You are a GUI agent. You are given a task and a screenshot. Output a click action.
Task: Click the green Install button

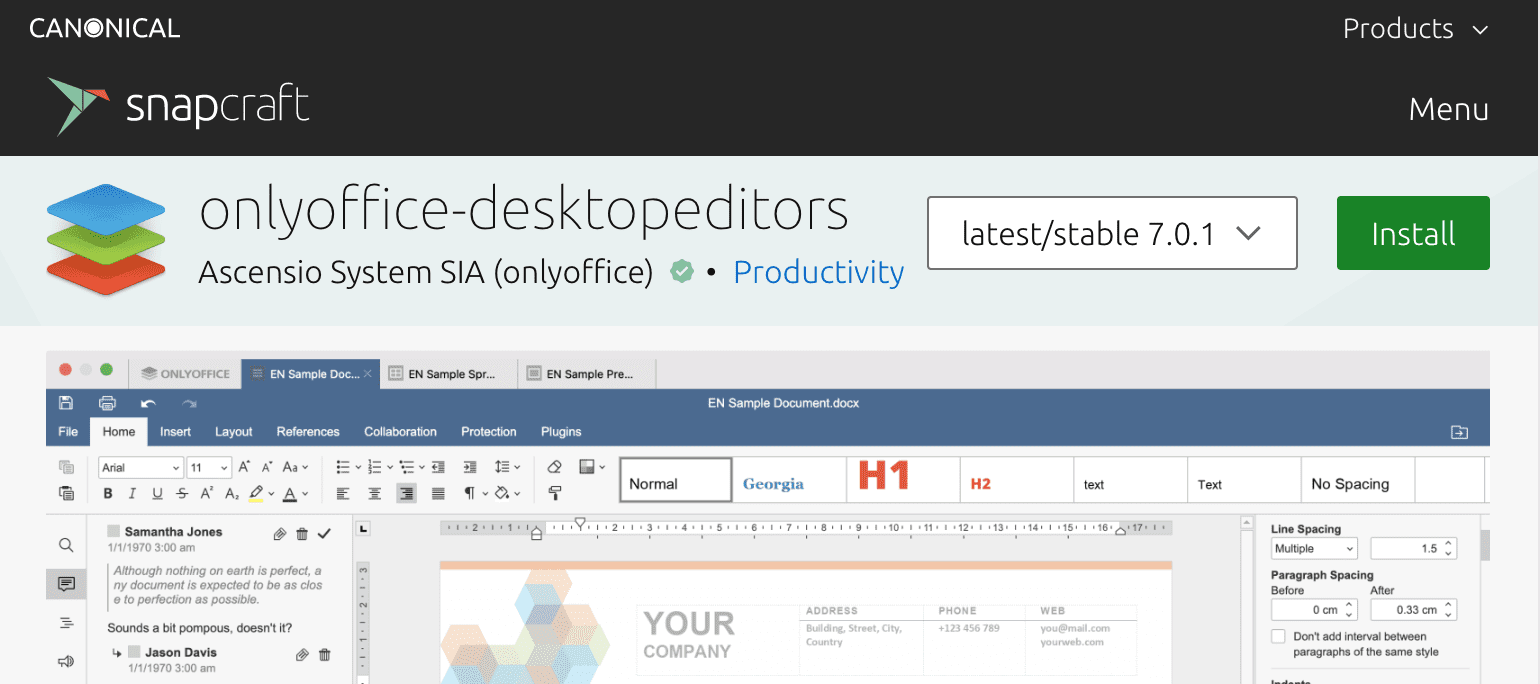click(1412, 233)
